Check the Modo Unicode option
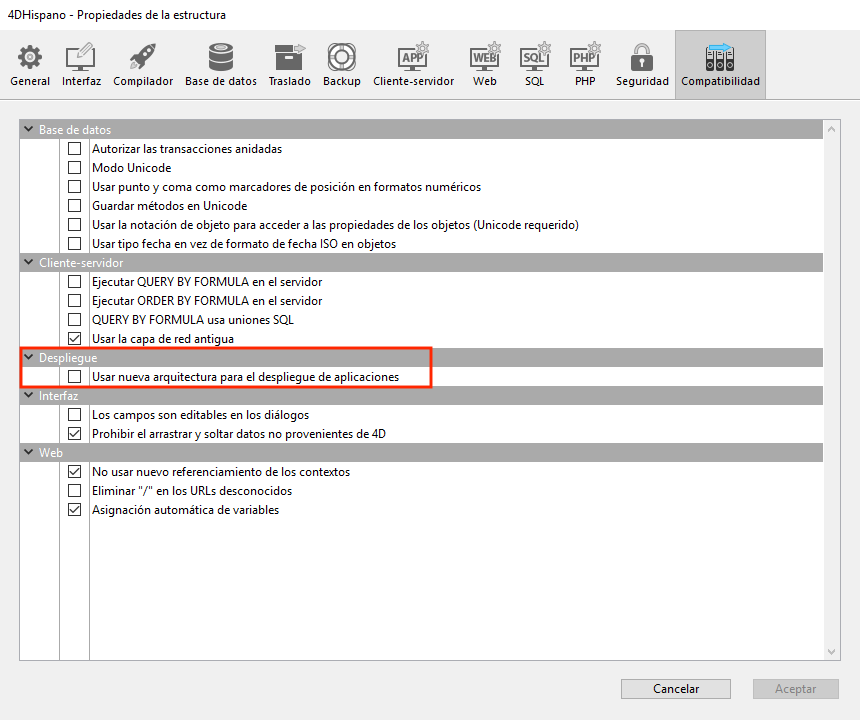The width and height of the screenshot is (860, 720). tap(75, 168)
